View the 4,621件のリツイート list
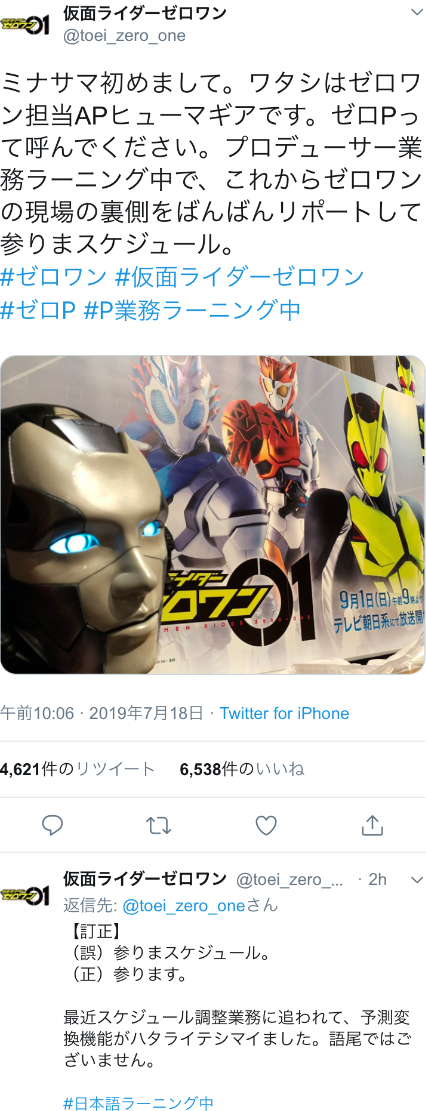 coord(77,769)
